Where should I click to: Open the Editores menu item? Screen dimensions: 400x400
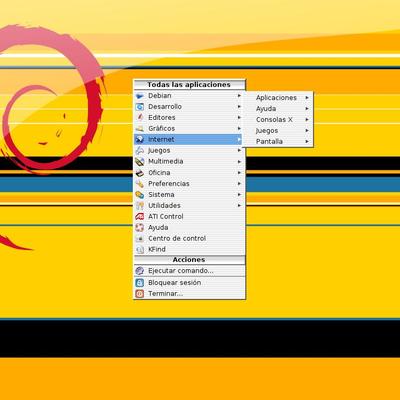pos(189,118)
